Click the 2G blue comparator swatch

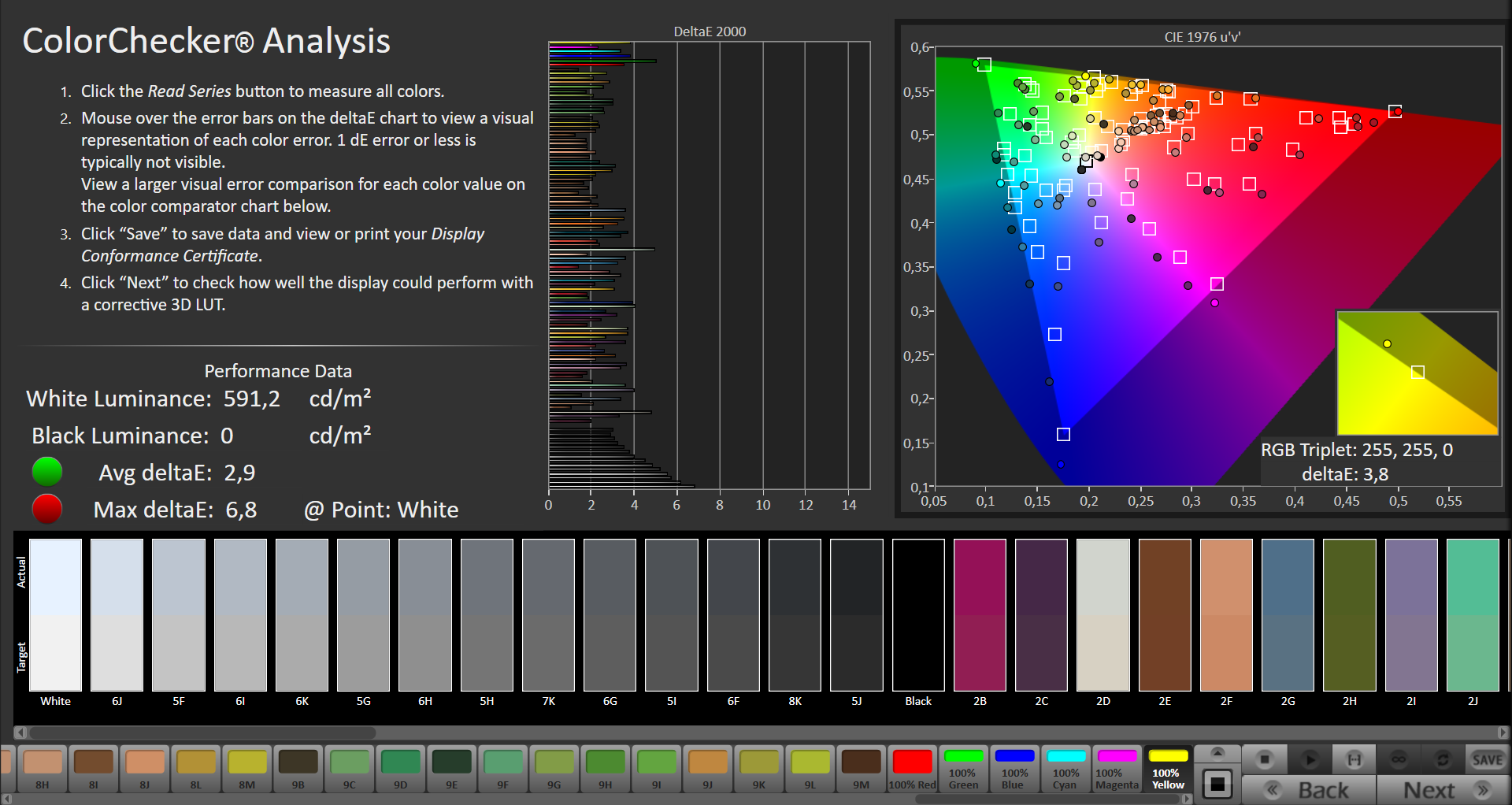coord(1288,615)
